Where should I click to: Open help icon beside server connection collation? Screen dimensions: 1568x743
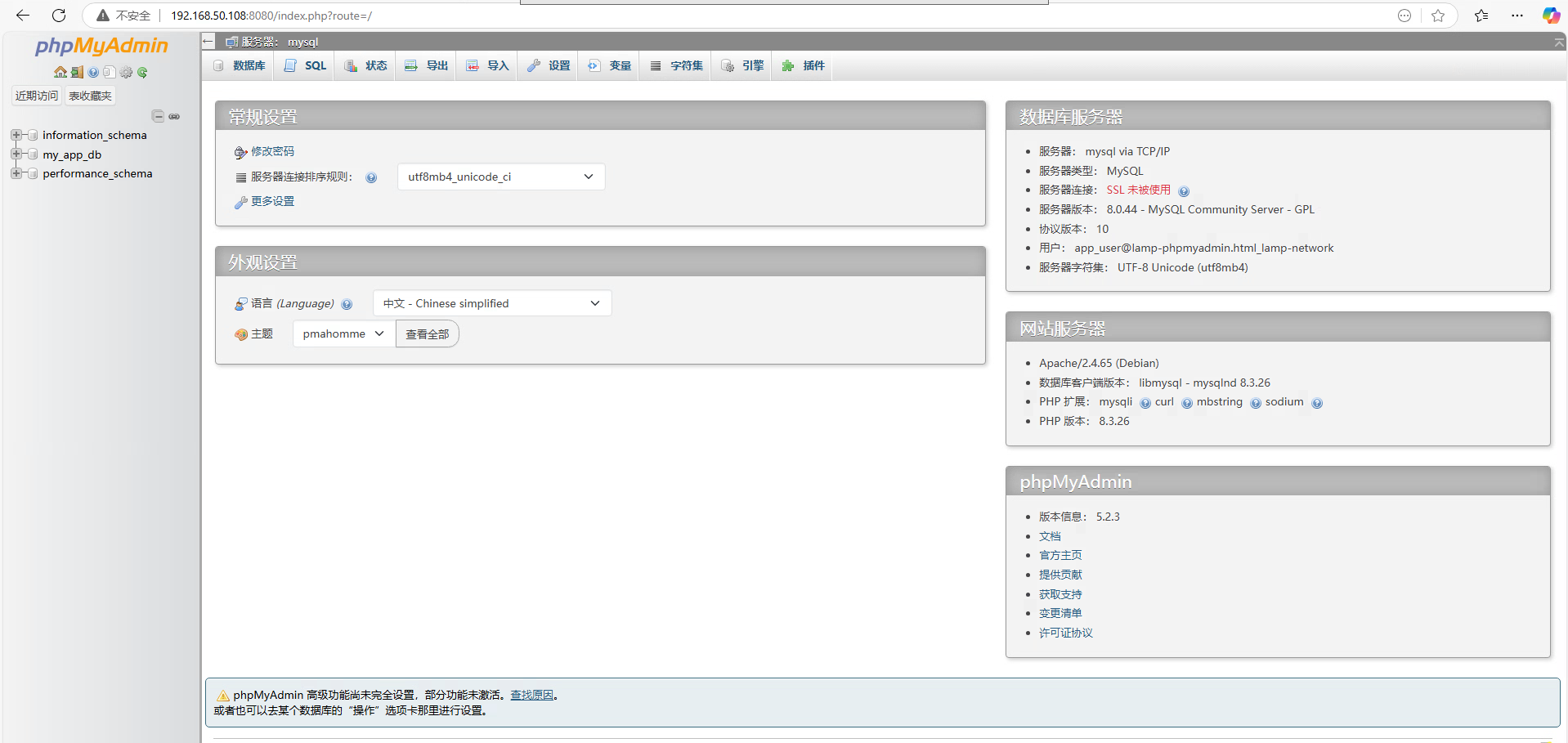point(371,177)
